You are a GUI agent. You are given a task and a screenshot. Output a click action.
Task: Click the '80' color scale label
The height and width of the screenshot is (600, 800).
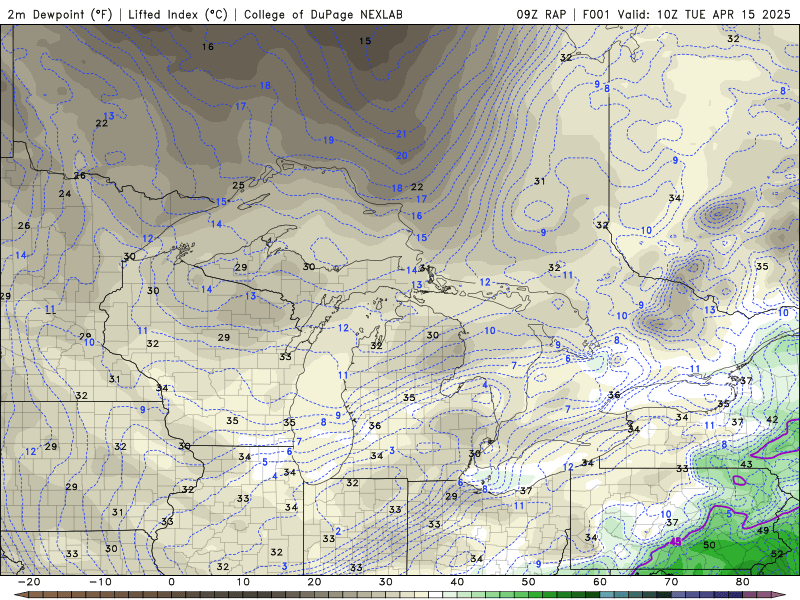[x=743, y=582]
